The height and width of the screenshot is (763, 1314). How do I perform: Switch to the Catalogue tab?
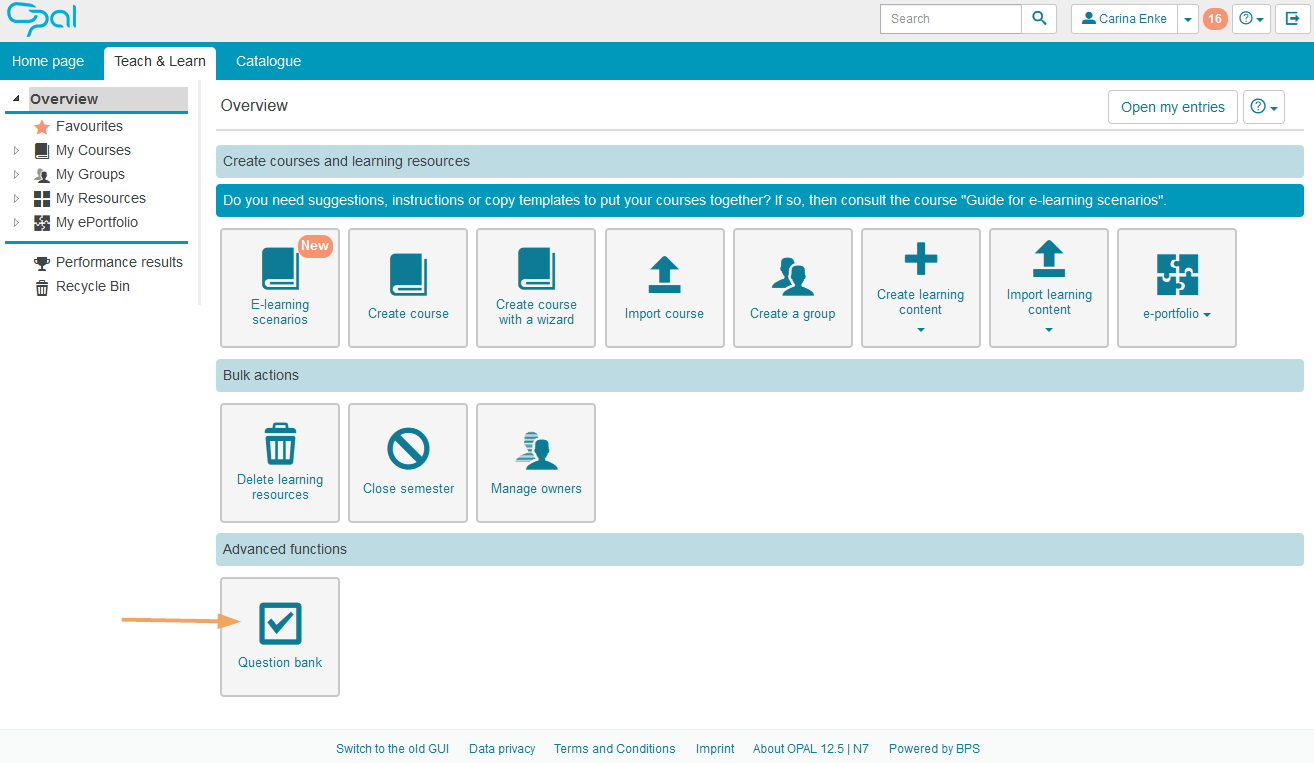[268, 61]
